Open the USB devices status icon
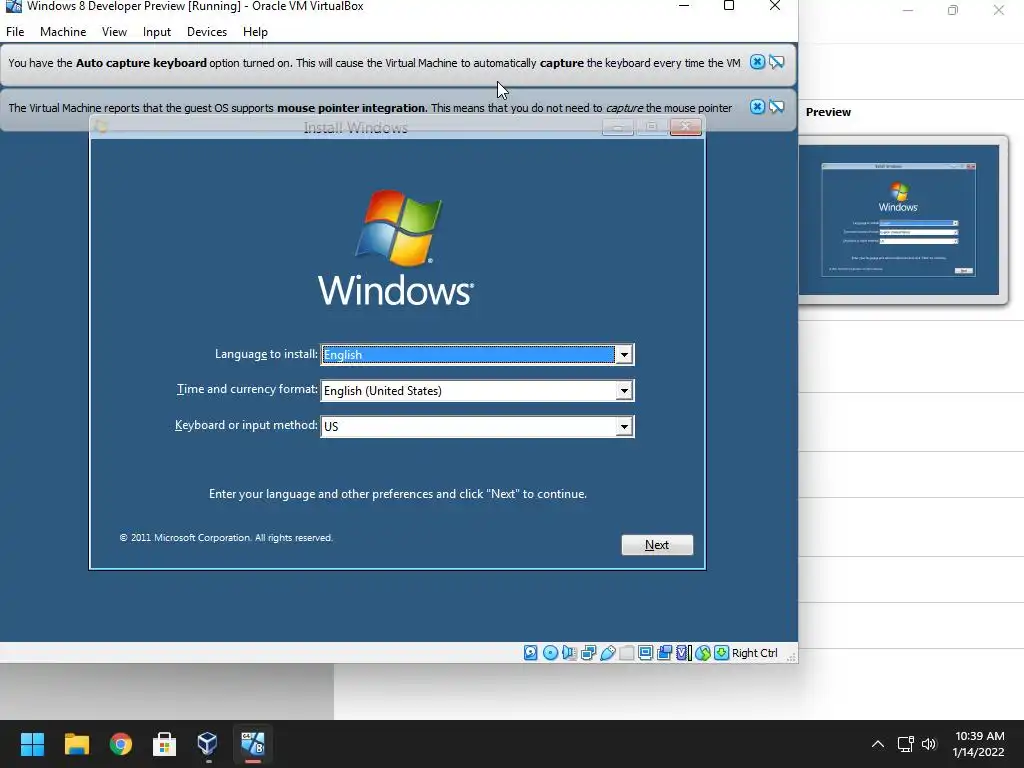This screenshot has width=1024, height=768. (607, 652)
